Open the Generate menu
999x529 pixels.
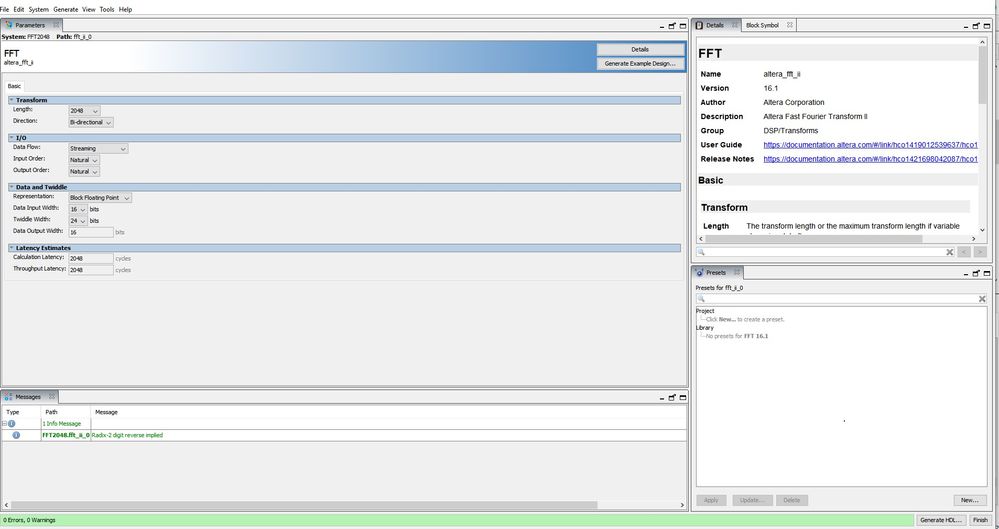(x=66, y=10)
